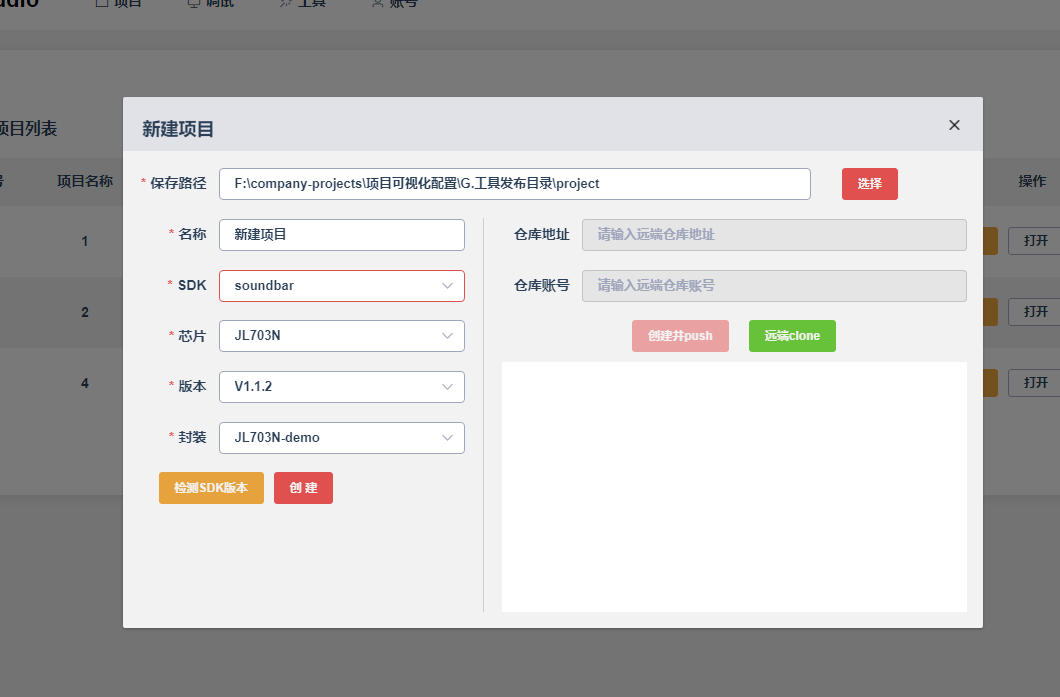Click the chevron arrow in 芯片 selector
Image resolution: width=1060 pixels, height=697 pixels.
447,336
